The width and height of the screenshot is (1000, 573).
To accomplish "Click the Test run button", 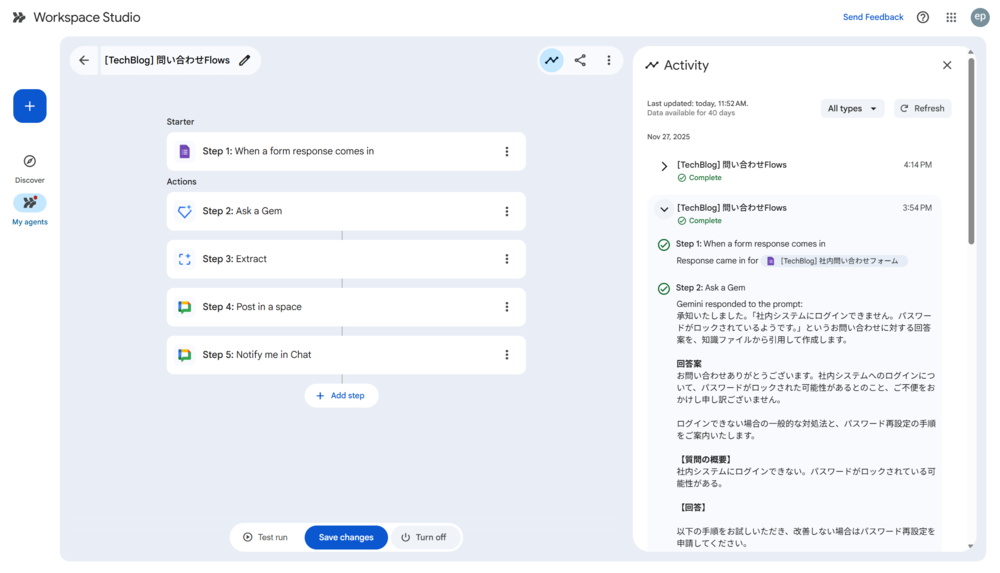I will pos(265,537).
